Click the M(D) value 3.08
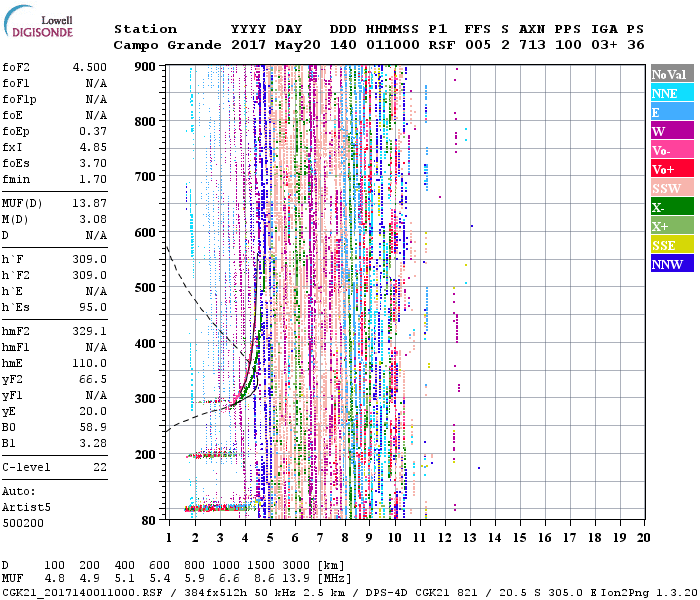Screen dimensions: 700x600 93,220
